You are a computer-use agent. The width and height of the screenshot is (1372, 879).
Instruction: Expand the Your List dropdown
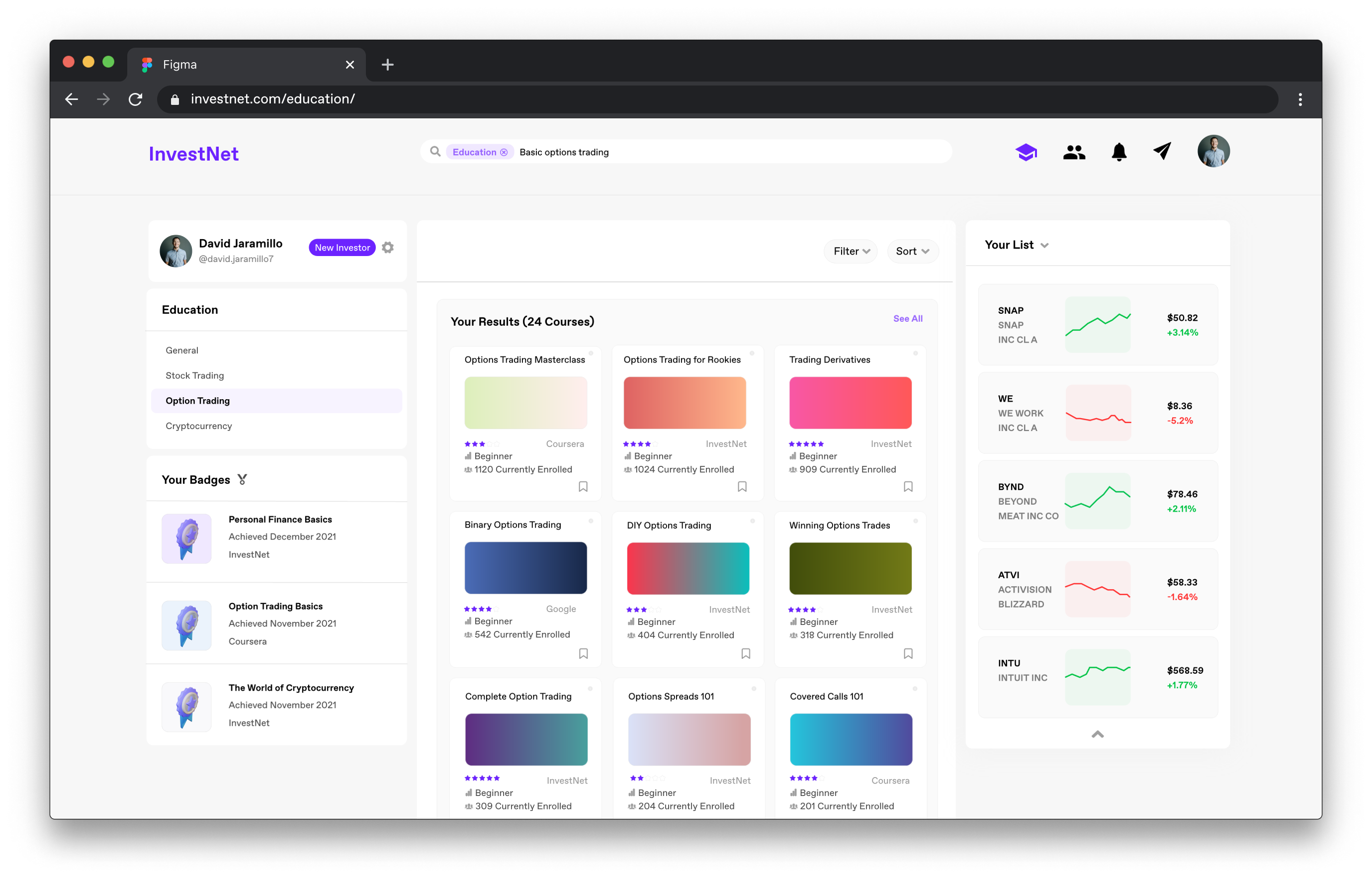pos(1044,246)
